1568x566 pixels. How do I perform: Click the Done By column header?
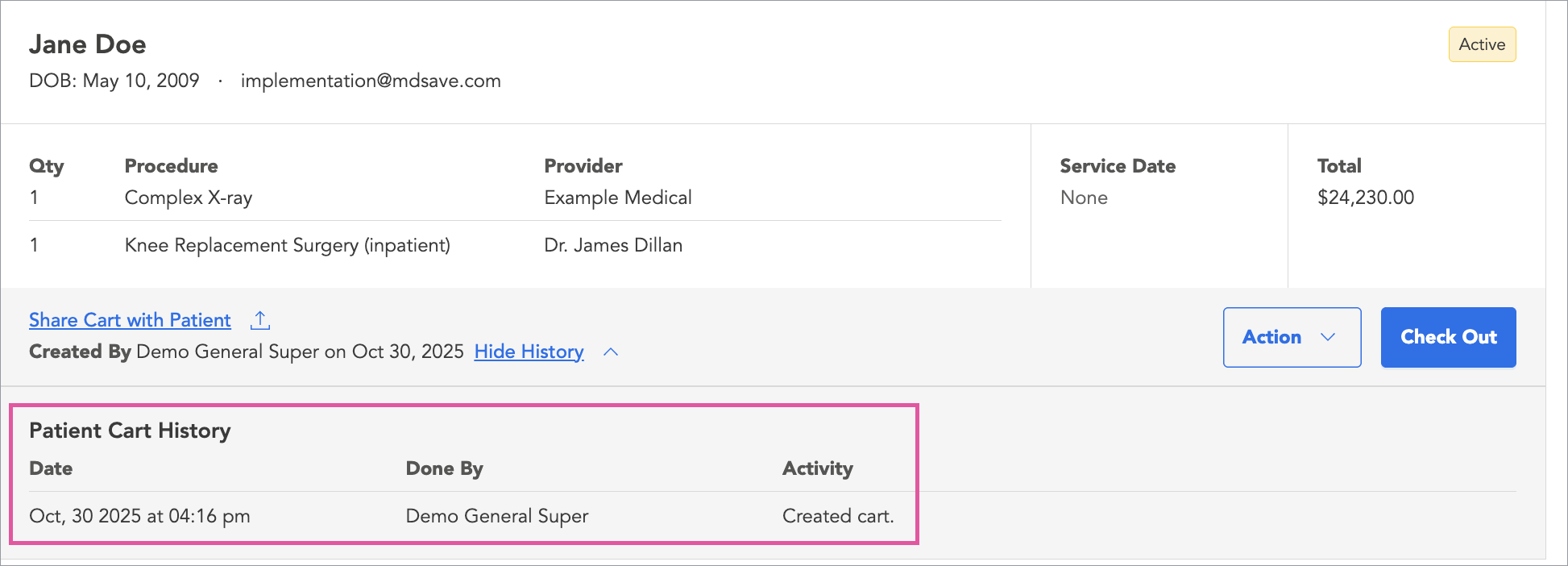tap(444, 468)
